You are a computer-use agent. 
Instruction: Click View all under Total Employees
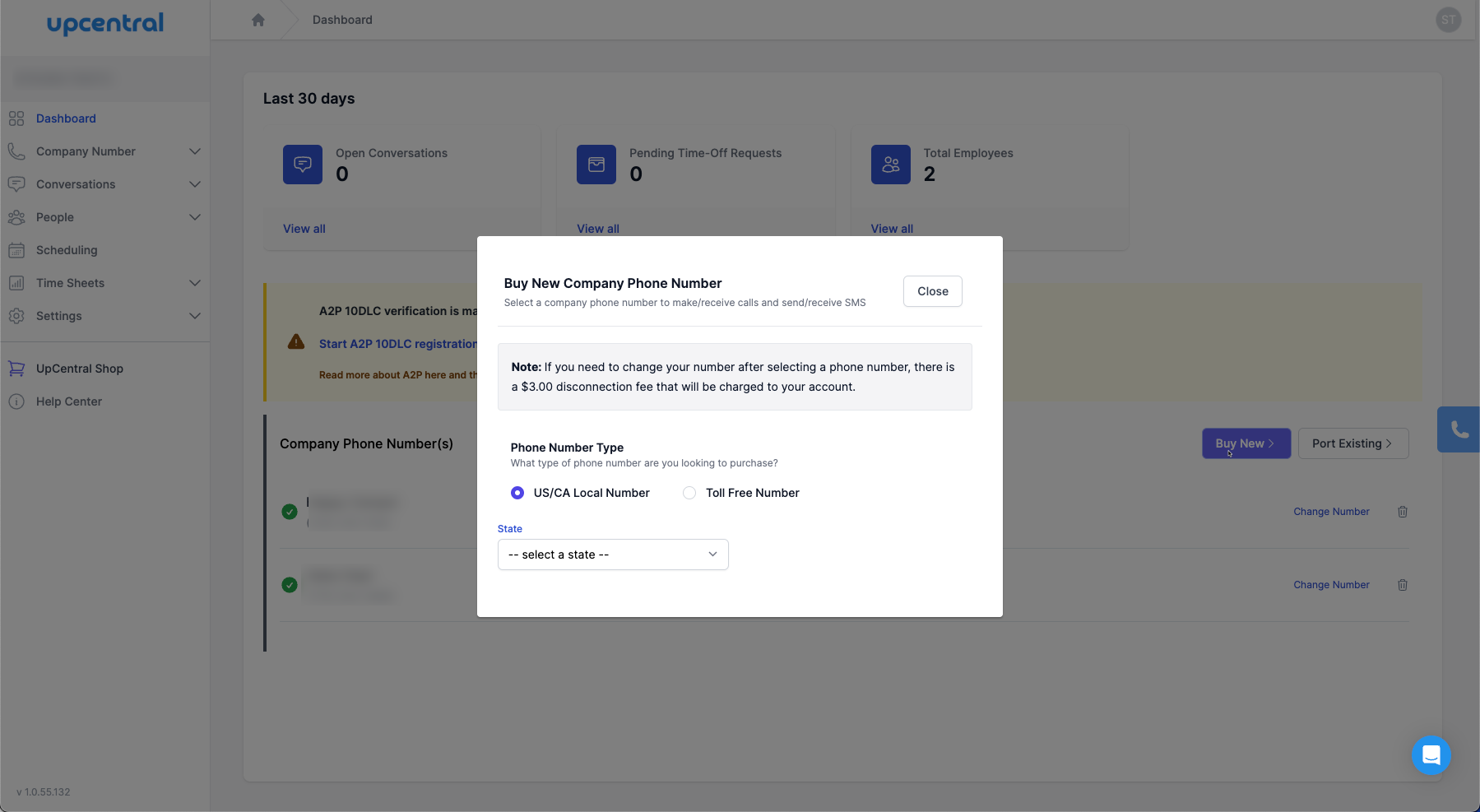pos(891,229)
